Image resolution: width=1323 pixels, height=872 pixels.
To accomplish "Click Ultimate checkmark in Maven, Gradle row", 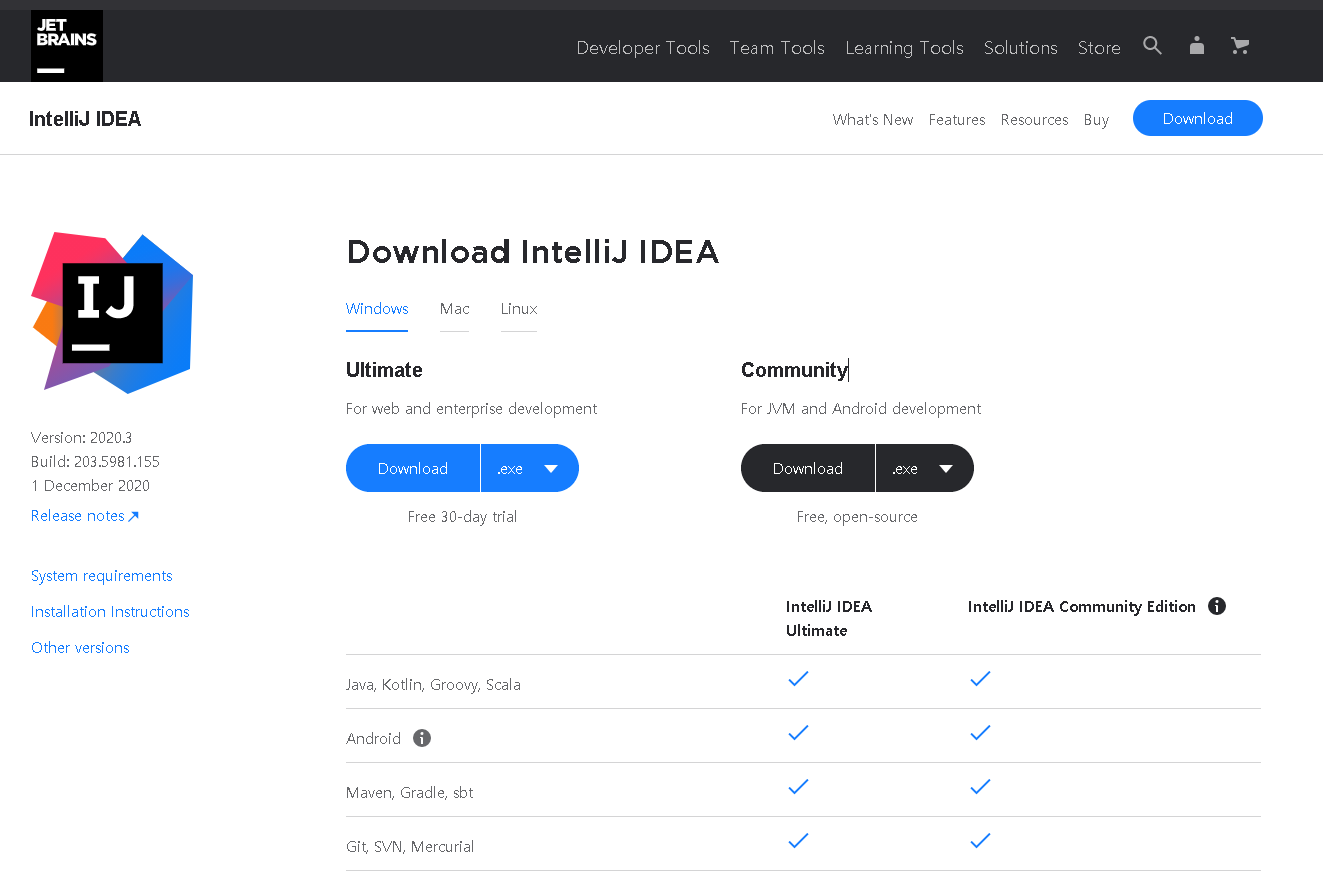I will [x=798, y=787].
